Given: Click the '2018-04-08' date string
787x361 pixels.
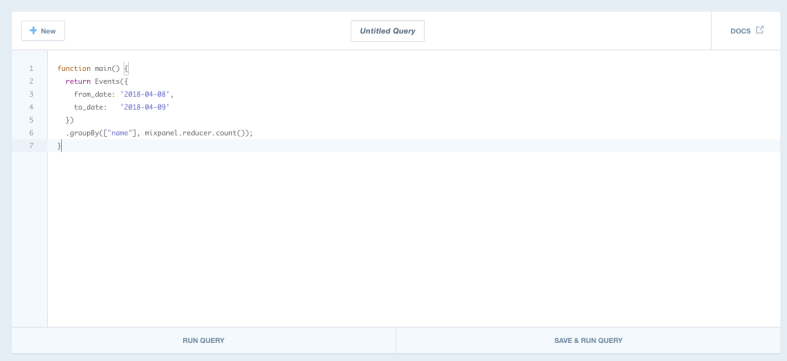Looking at the screenshot, I should [x=145, y=94].
